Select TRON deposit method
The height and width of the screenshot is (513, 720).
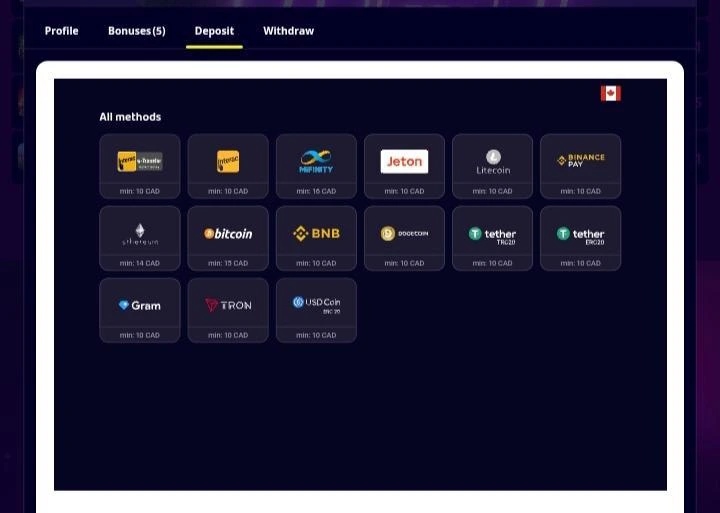coord(228,310)
